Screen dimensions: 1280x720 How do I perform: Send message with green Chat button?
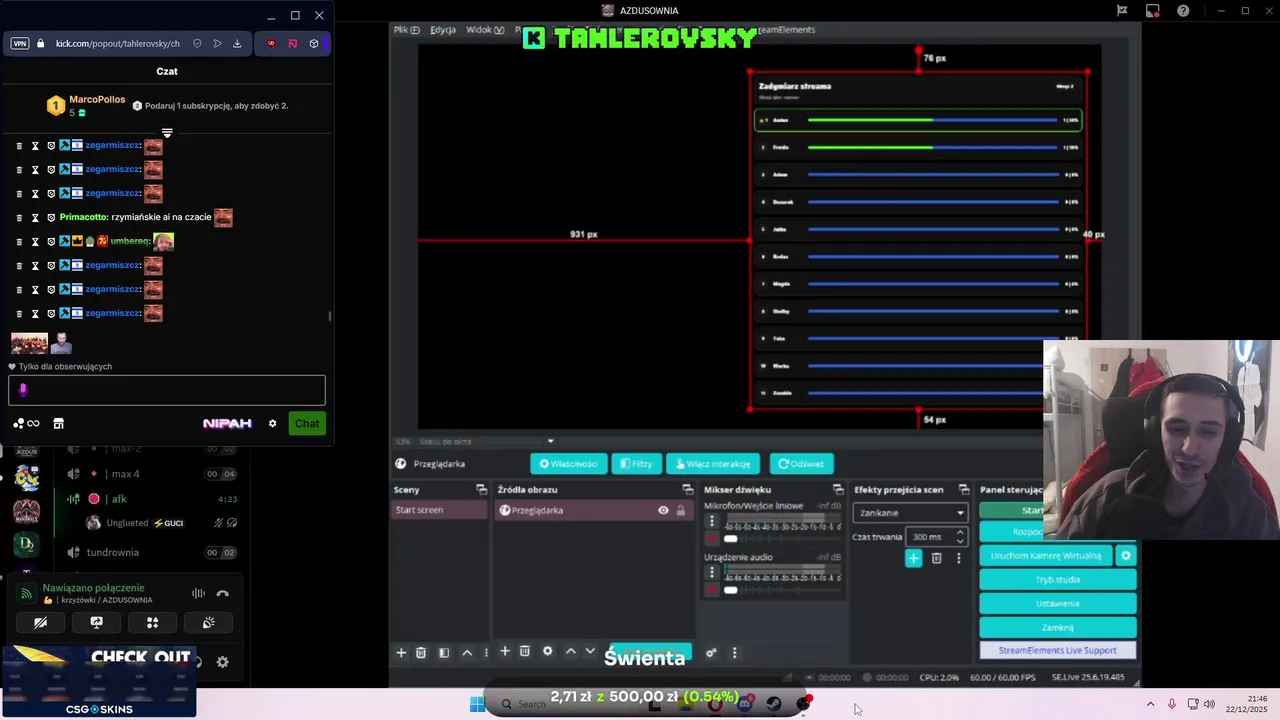pyautogui.click(x=307, y=424)
